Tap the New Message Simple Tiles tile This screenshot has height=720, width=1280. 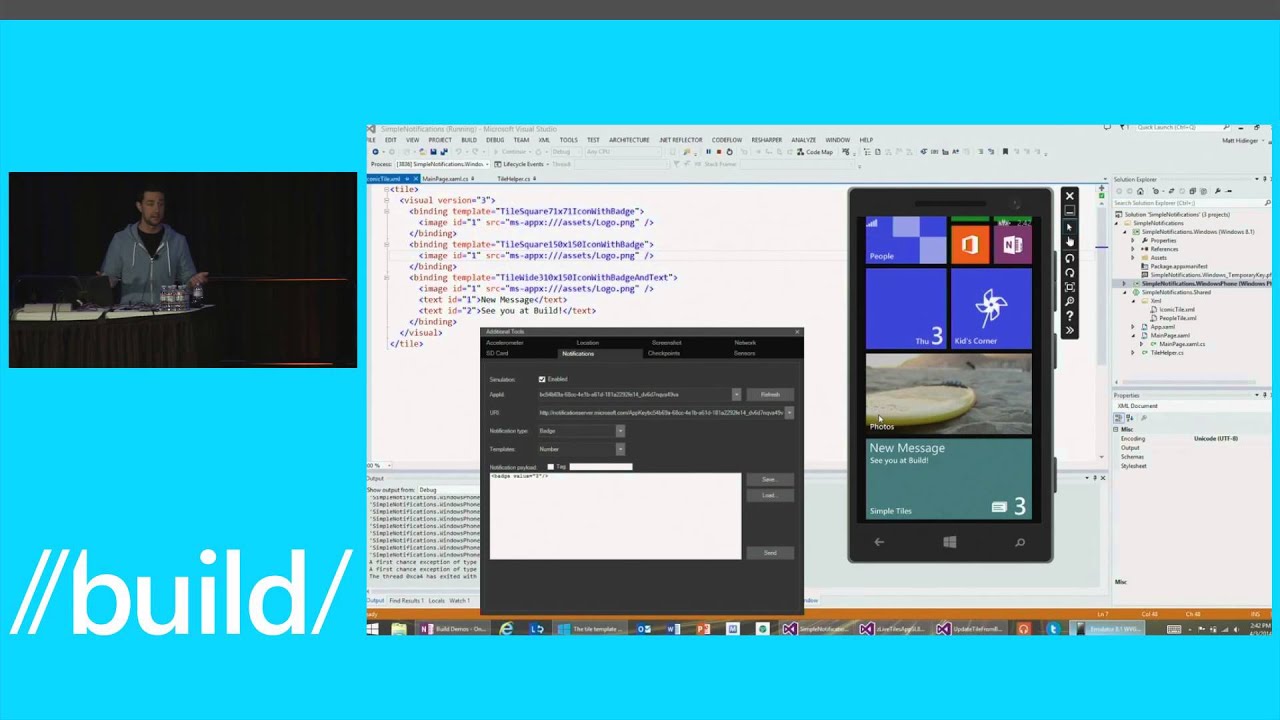pos(948,479)
